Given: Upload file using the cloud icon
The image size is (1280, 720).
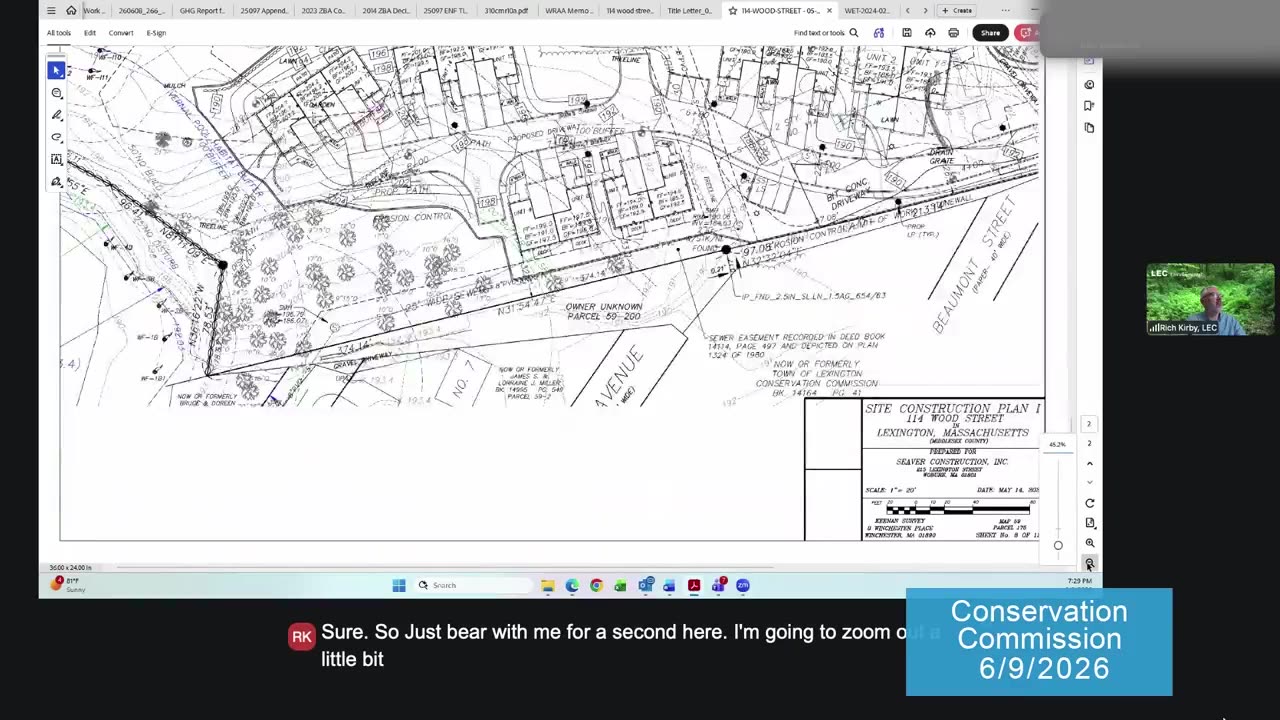Looking at the screenshot, I should pyautogui.click(x=930, y=32).
